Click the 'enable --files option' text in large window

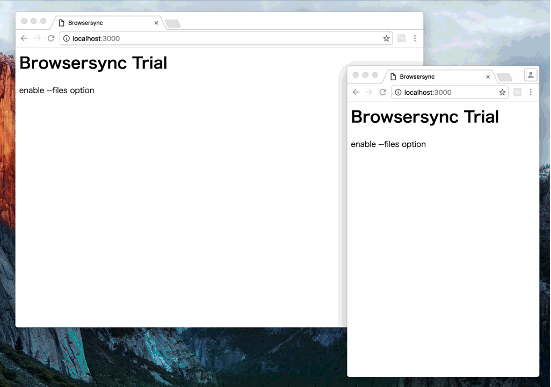coord(57,90)
